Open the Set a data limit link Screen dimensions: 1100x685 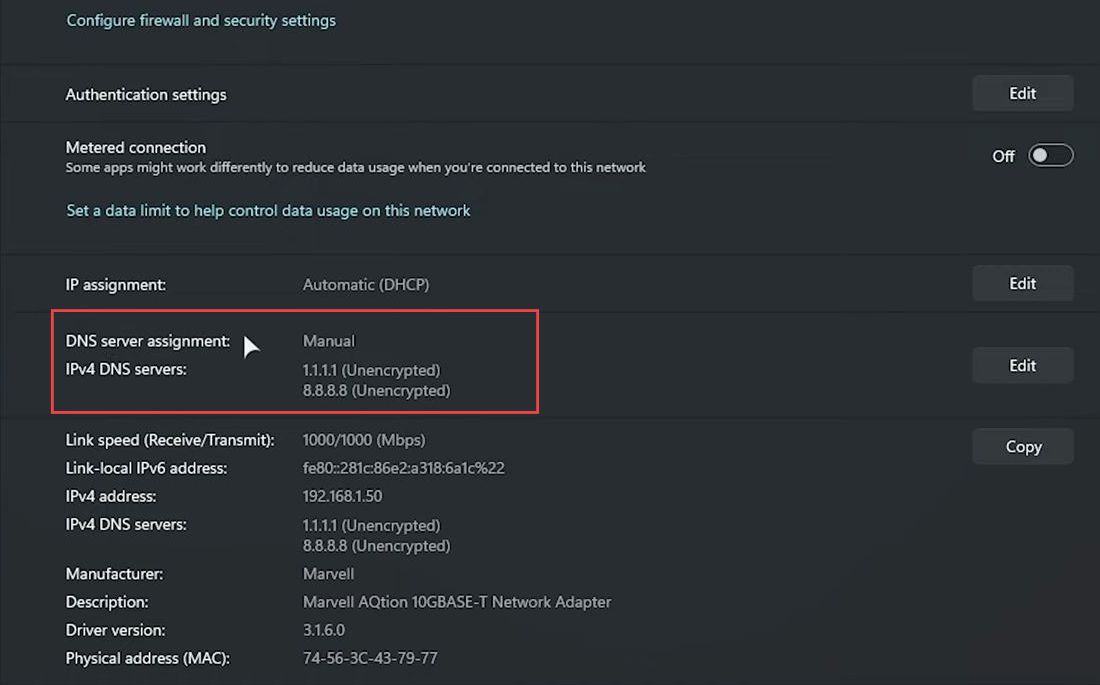pos(268,211)
